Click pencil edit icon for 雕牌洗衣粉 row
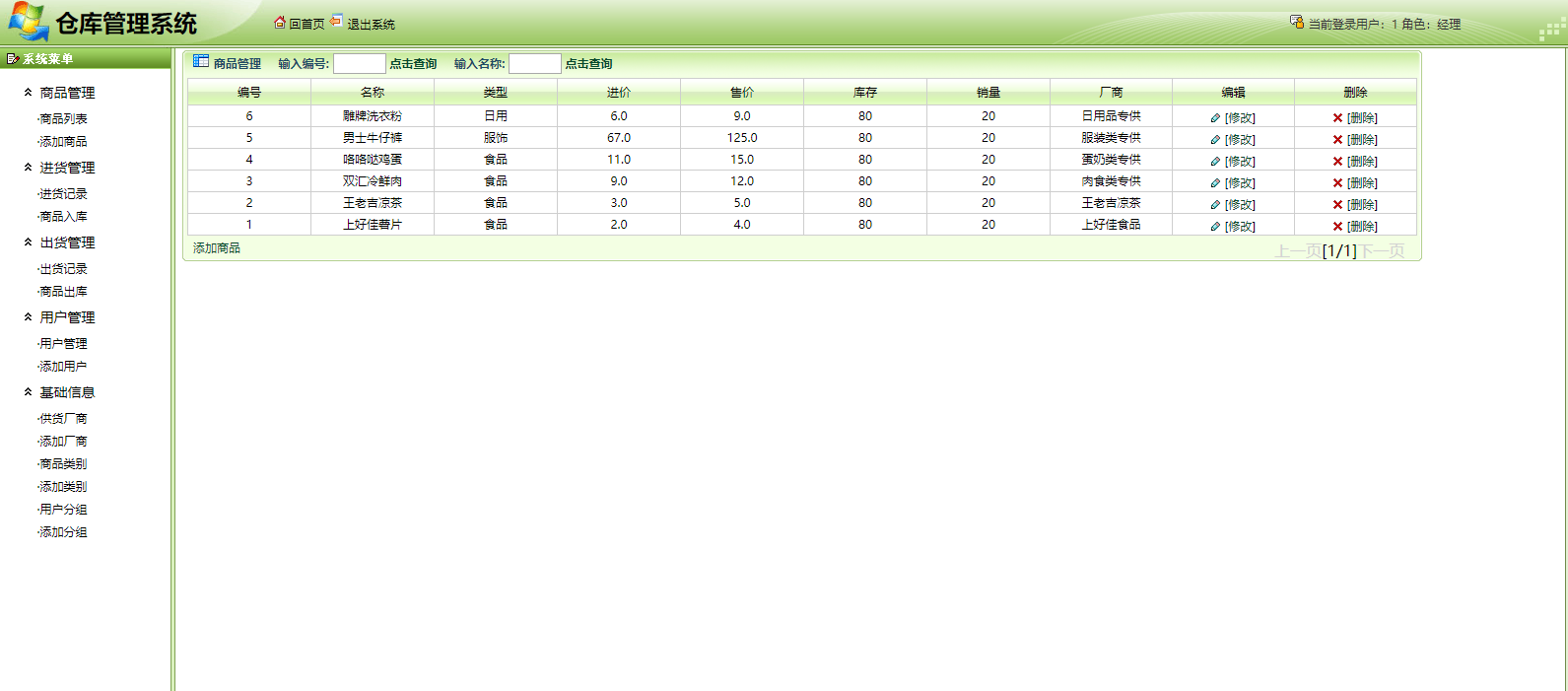 [x=1215, y=118]
